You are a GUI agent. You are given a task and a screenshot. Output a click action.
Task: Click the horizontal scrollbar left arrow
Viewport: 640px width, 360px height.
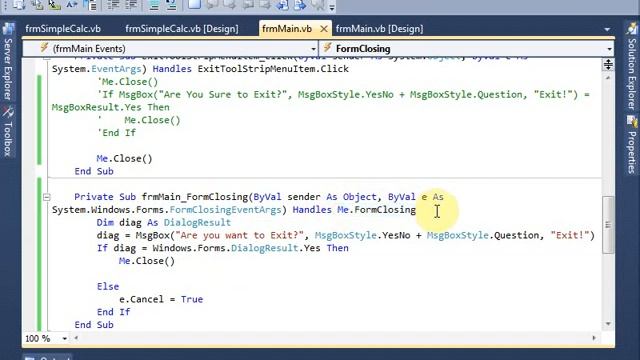(x=76, y=338)
